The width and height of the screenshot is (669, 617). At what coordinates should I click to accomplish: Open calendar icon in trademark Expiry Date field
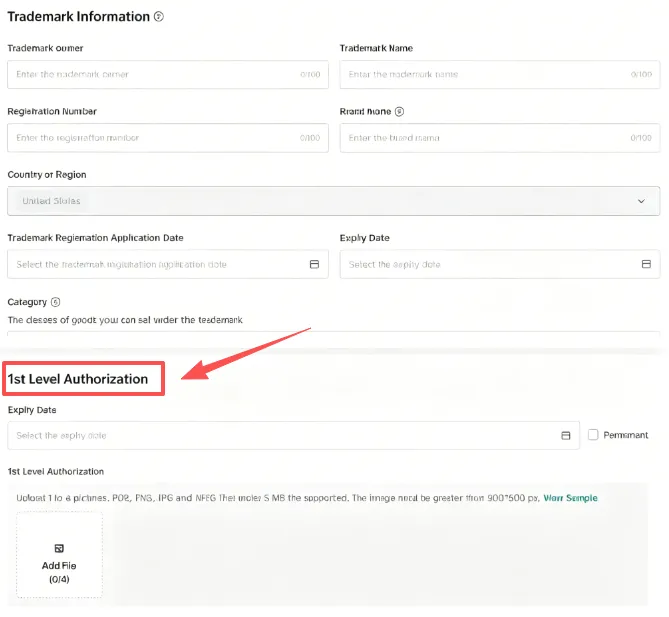(646, 265)
